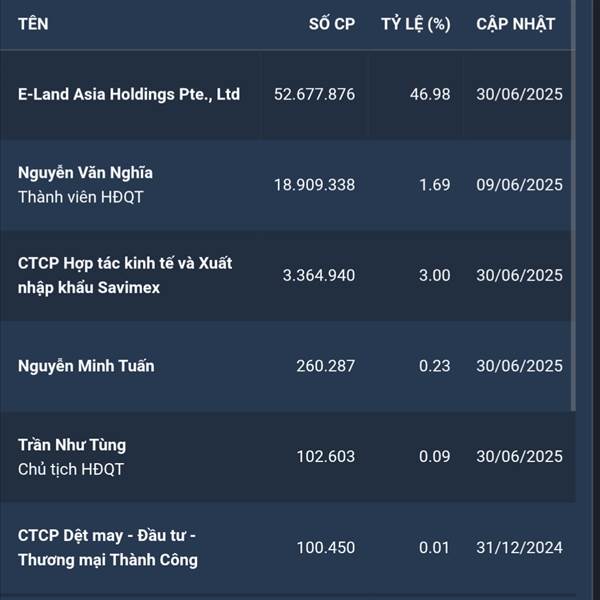
Task: Click the 09/06/2025 update date
Action: coord(519,185)
